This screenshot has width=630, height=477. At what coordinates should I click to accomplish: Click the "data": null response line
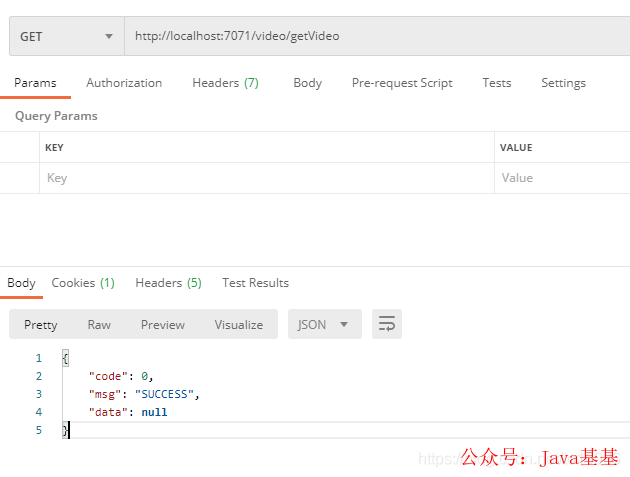click(x=128, y=412)
